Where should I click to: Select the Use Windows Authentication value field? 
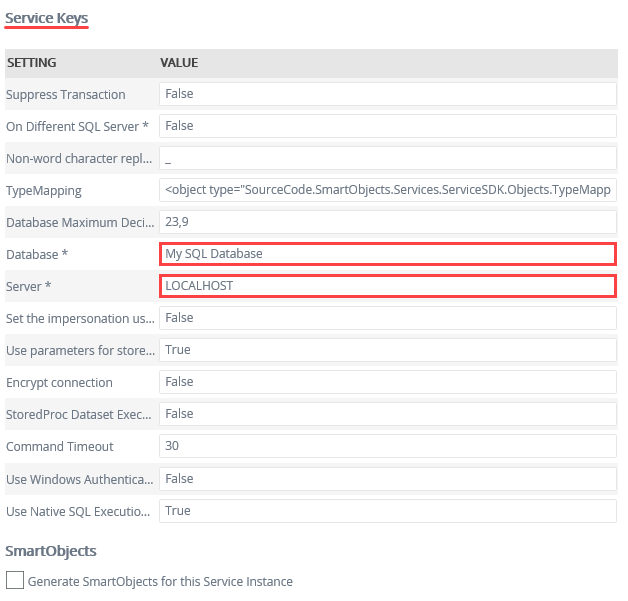(387, 478)
